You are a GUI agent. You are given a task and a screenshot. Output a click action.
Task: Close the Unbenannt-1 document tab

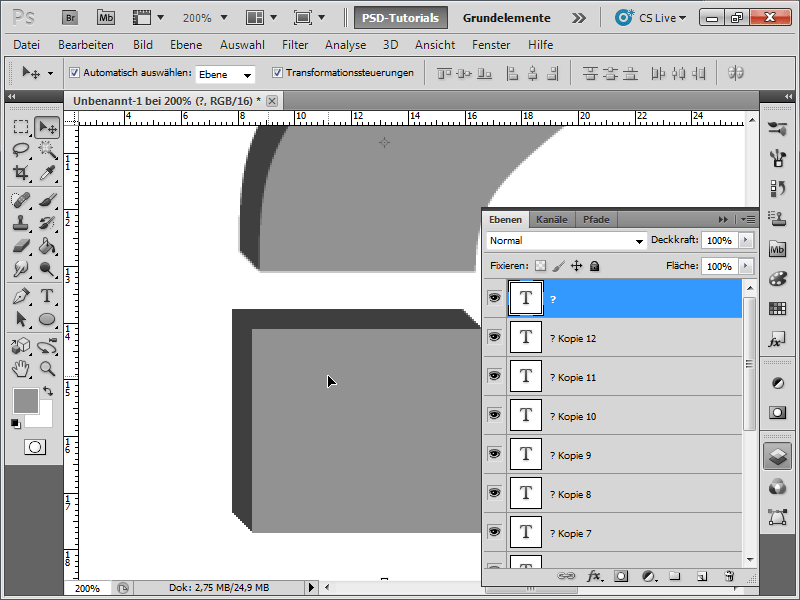pos(272,101)
